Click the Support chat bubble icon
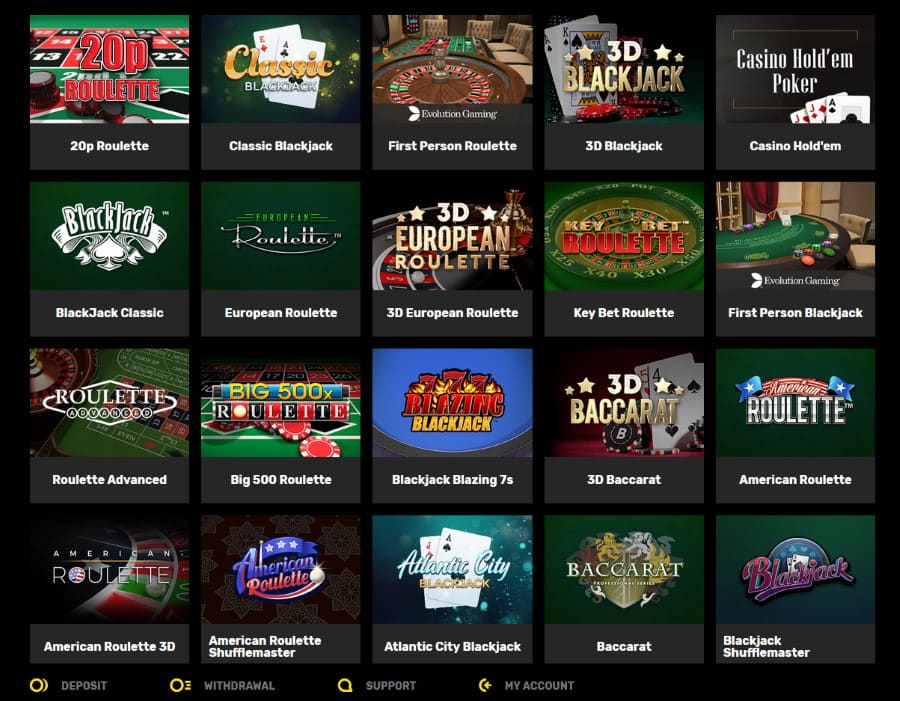 (x=345, y=685)
